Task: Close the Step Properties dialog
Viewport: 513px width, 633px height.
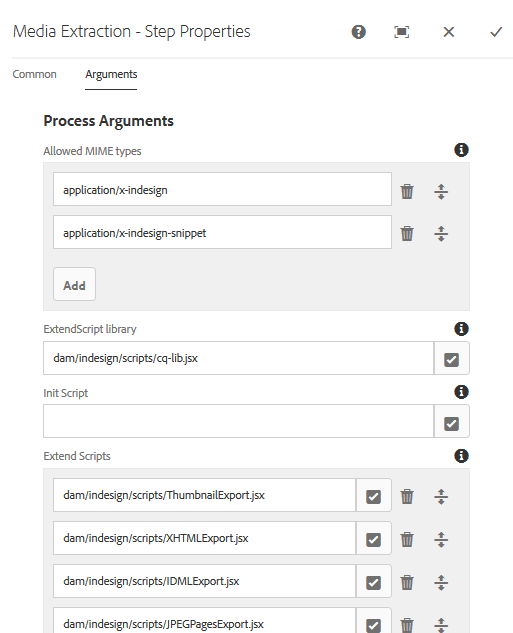Action: coord(449,32)
